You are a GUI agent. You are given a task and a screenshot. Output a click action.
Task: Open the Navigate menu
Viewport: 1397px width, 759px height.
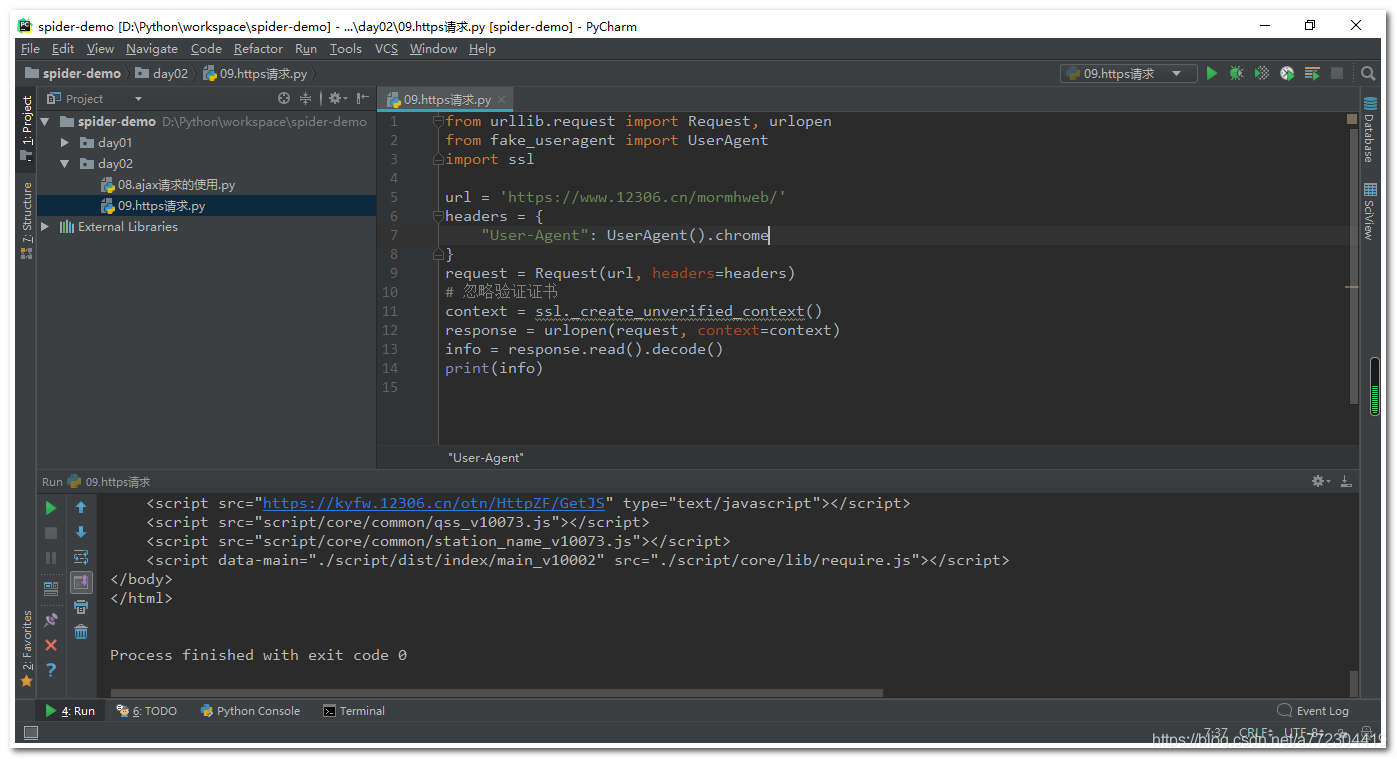tap(152, 48)
